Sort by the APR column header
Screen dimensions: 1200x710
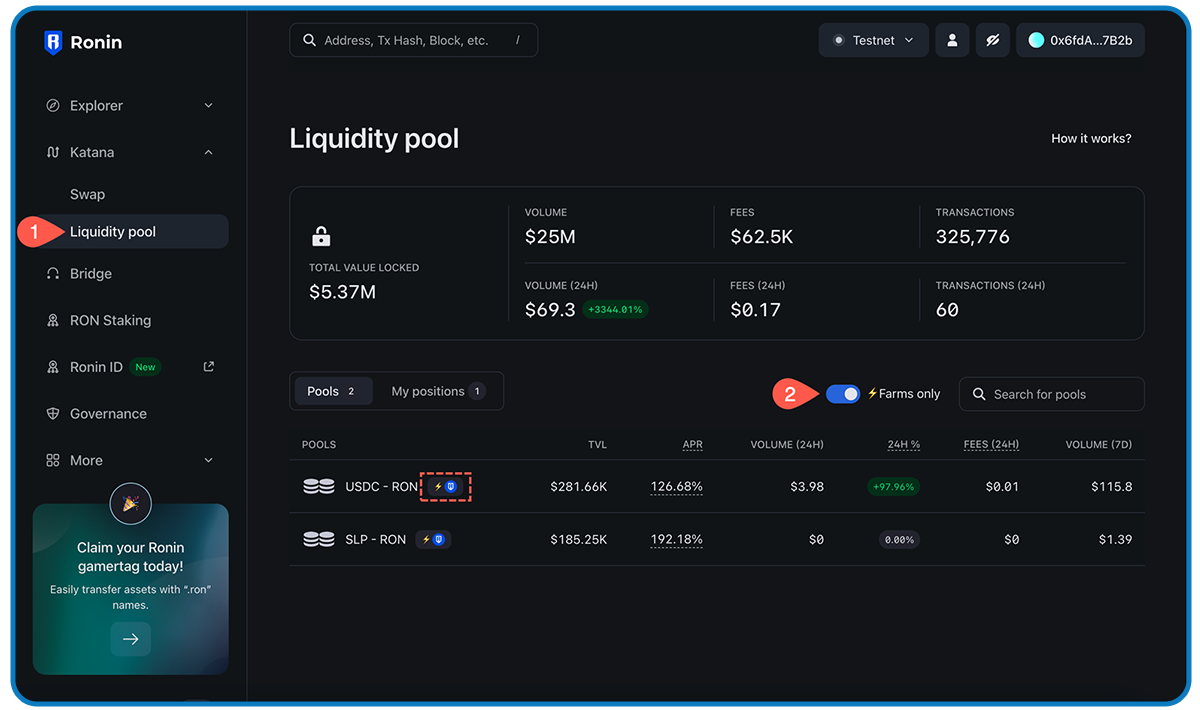(x=692, y=444)
